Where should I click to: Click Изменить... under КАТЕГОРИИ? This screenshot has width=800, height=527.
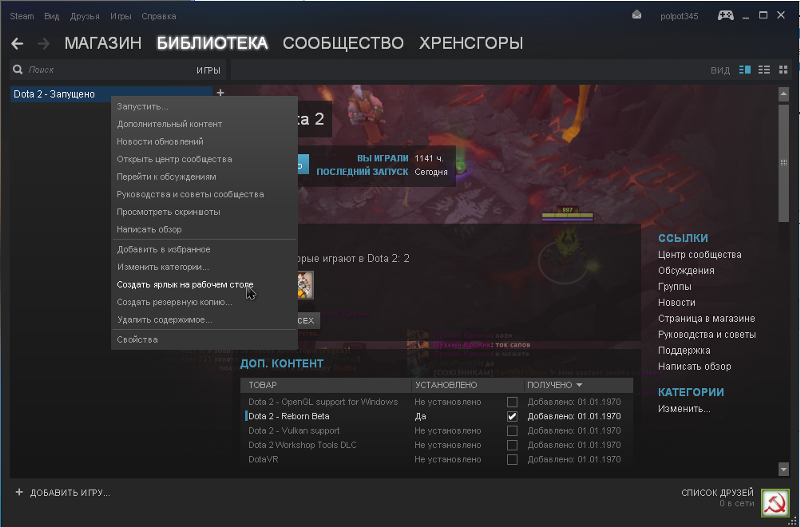point(684,409)
